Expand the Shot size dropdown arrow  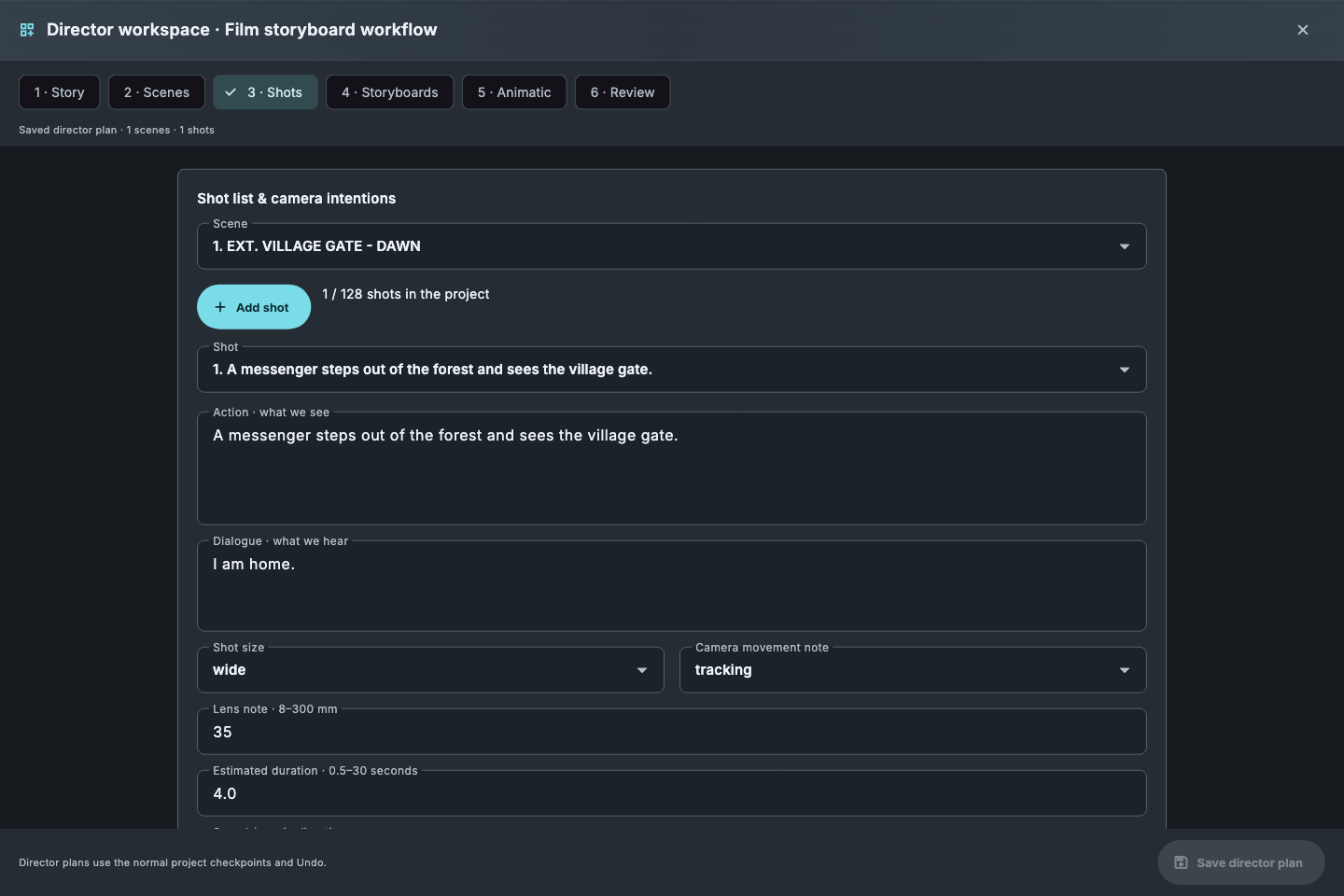642,670
